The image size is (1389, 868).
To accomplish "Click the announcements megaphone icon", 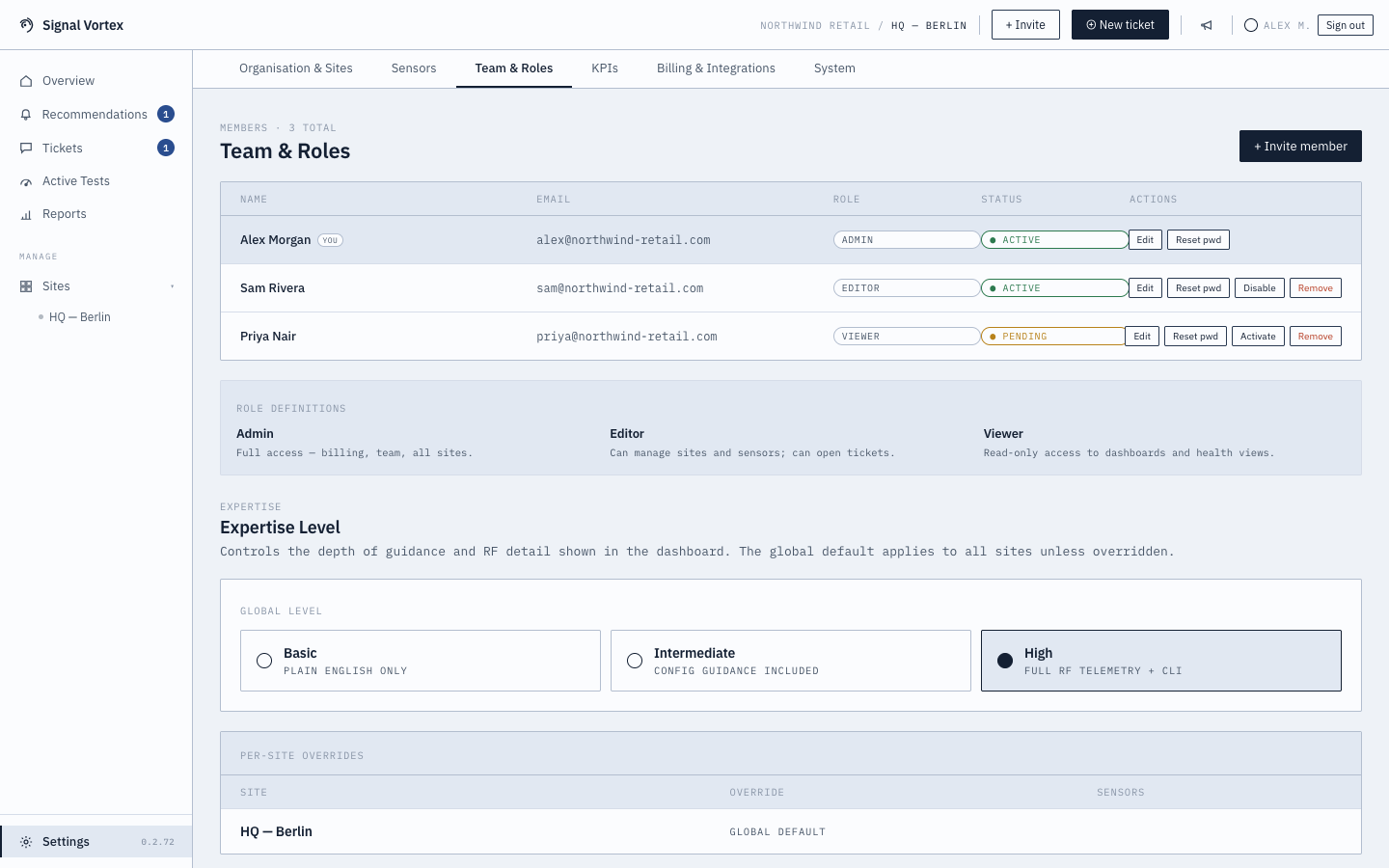I will pyautogui.click(x=1207, y=25).
